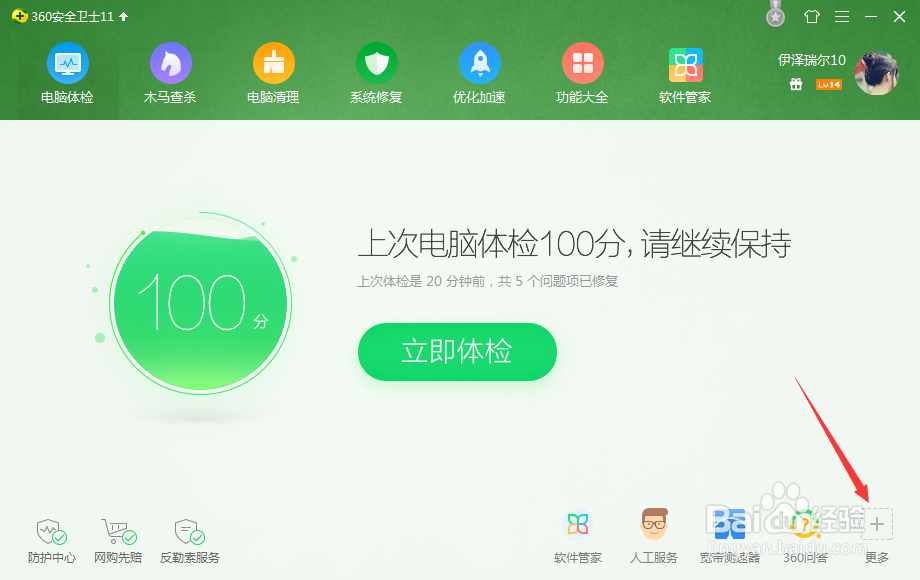Click the 立即体检 button
920x580 pixels.
[x=457, y=351]
